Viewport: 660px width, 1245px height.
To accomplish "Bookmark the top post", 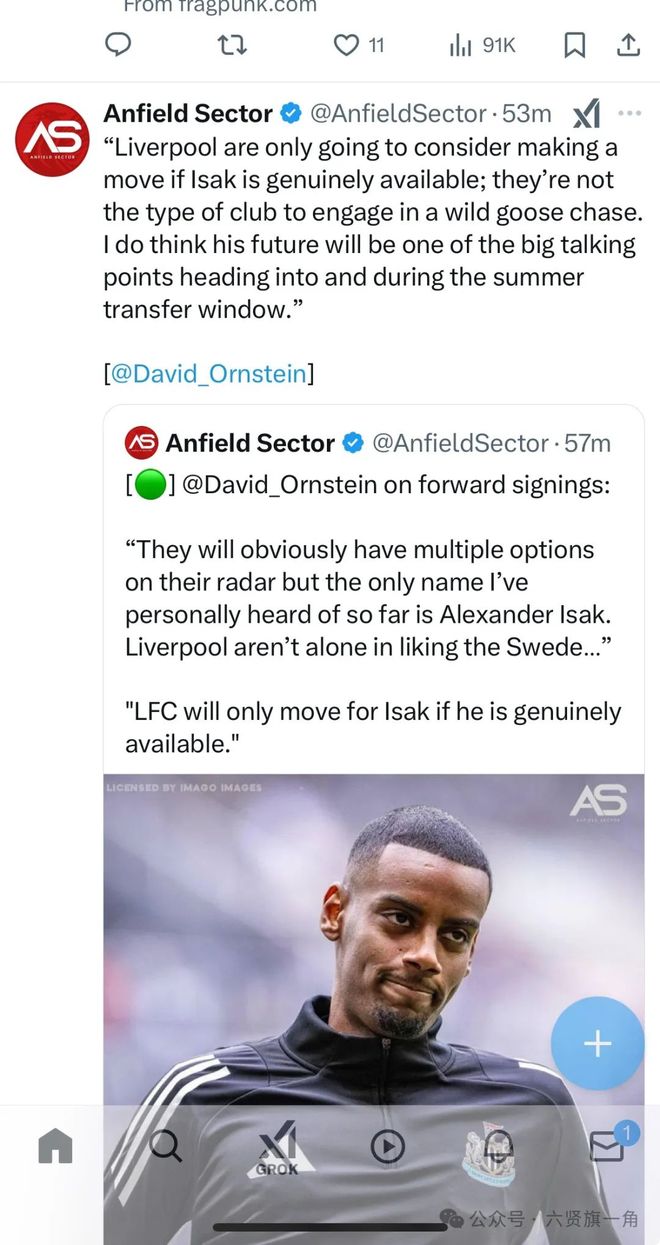I will click(574, 45).
